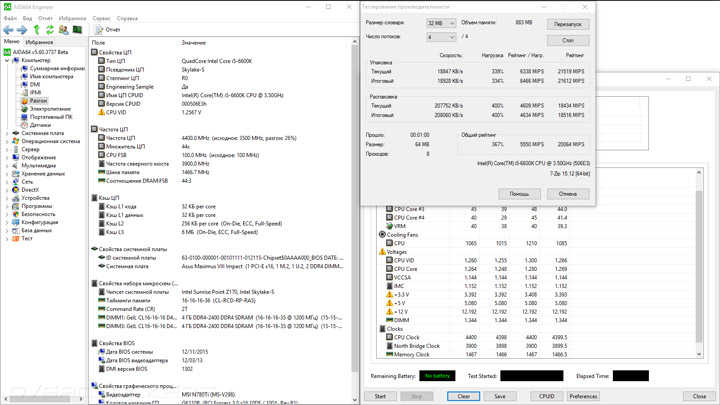
Task: Select Электропитание in the computer tree
Action: point(50,109)
